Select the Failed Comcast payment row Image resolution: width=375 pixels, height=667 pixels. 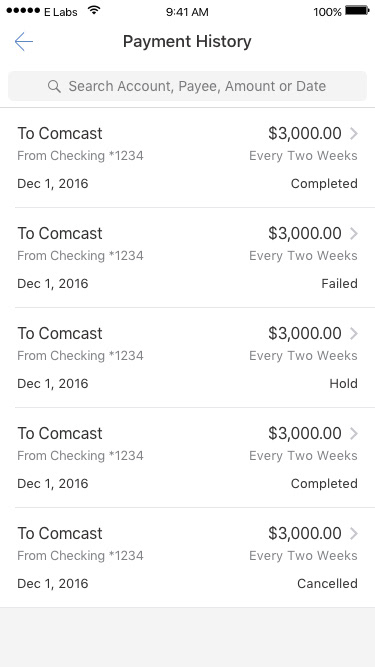(x=188, y=258)
